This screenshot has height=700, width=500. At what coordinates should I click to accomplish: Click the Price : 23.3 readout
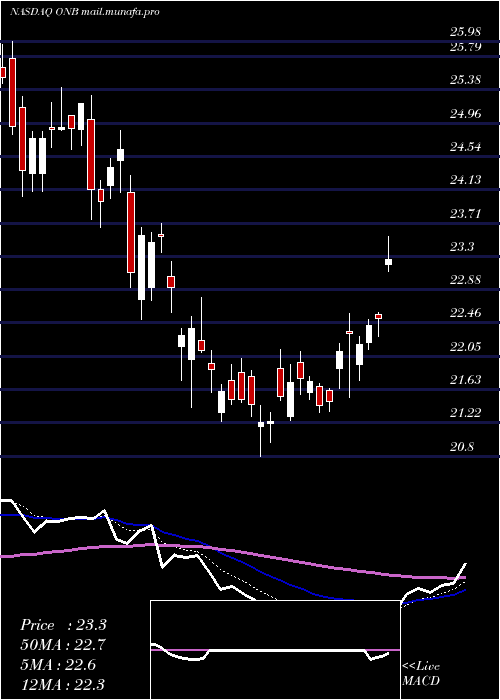[63, 625]
